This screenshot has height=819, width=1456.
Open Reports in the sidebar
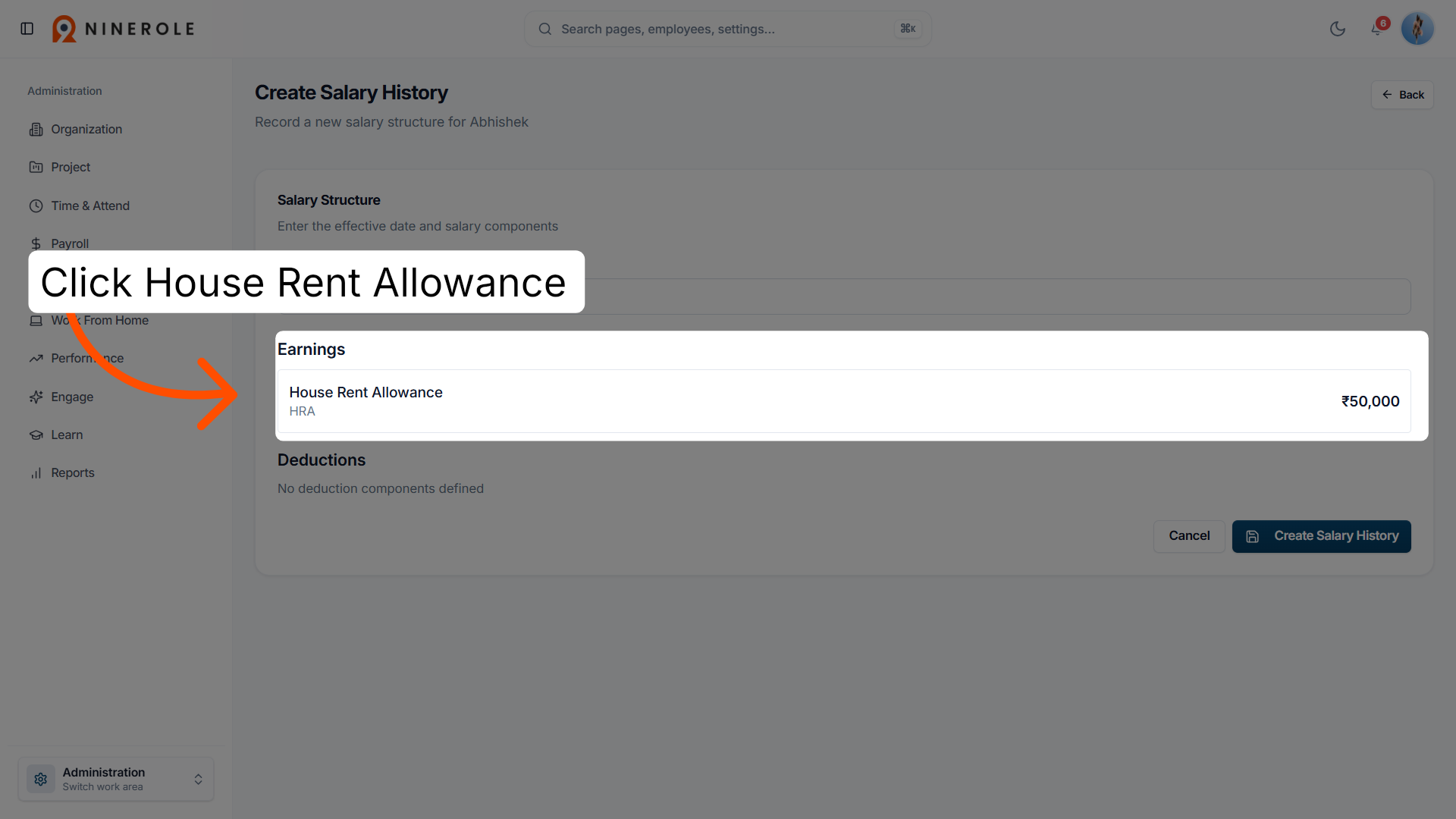(73, 472)
